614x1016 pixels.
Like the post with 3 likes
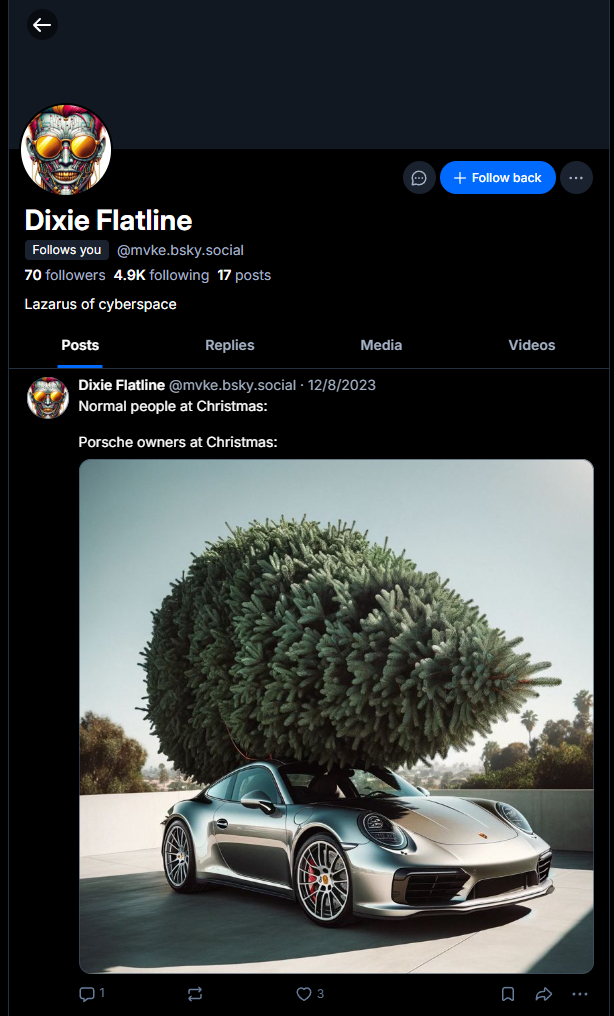[310, 993]
